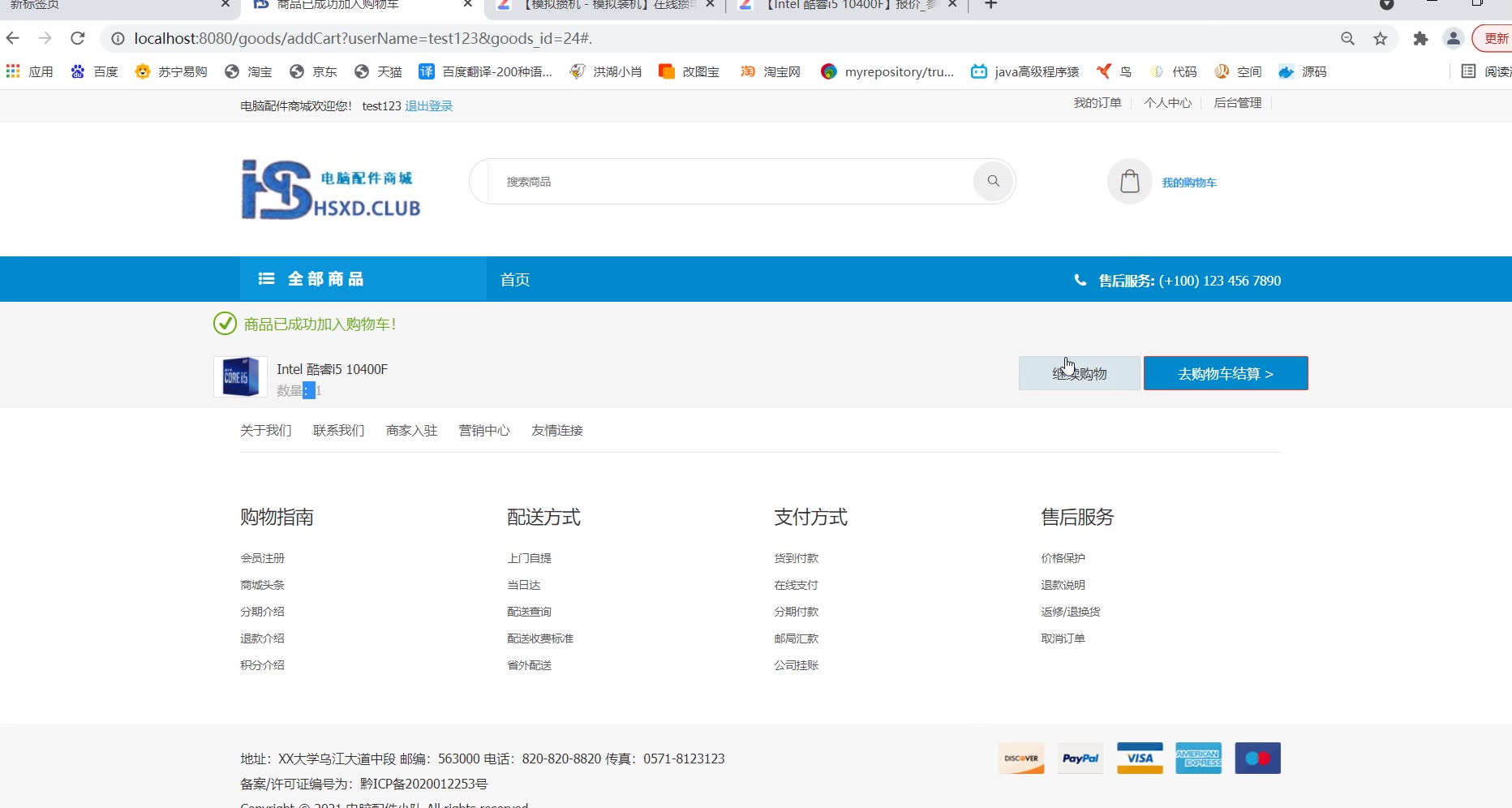
Task: Click the 退出登录 link
Action: [429, 106]
